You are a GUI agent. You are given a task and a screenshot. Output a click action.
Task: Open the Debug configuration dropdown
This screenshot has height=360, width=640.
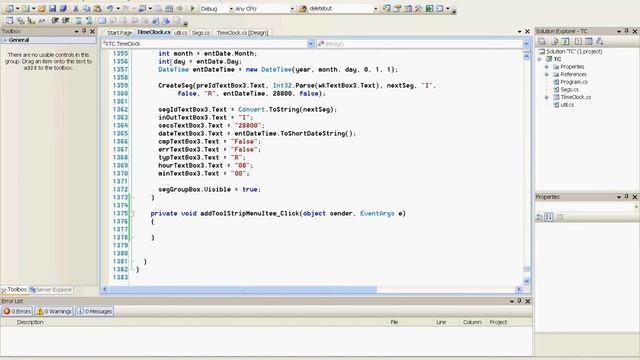pyautogui.click(x=231, y=9)
